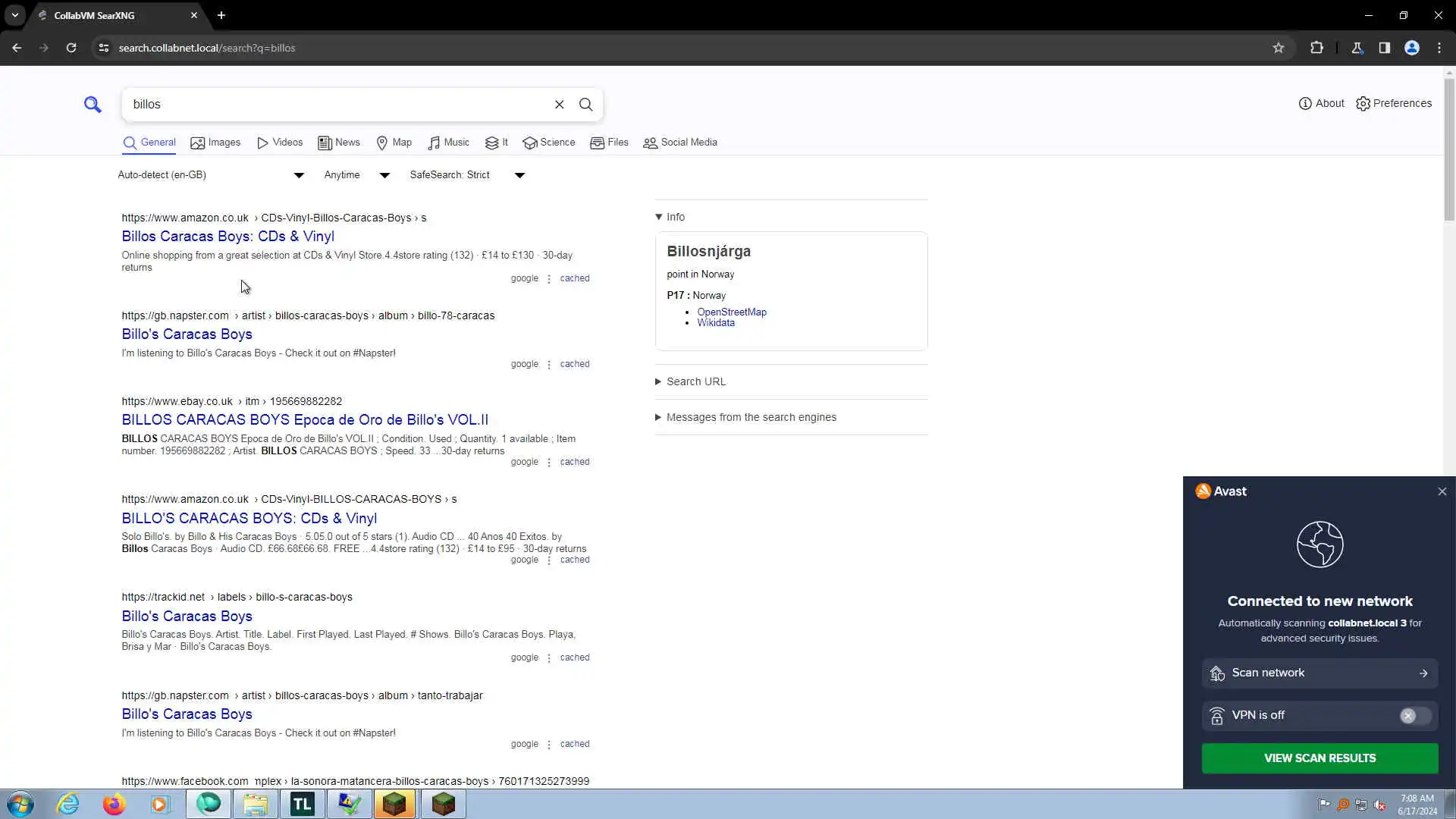Image resolution: width=1456 pixels, height=819 pixels.
Task: Open the Auto-detect language dropdown
Action: click(211, 175)
